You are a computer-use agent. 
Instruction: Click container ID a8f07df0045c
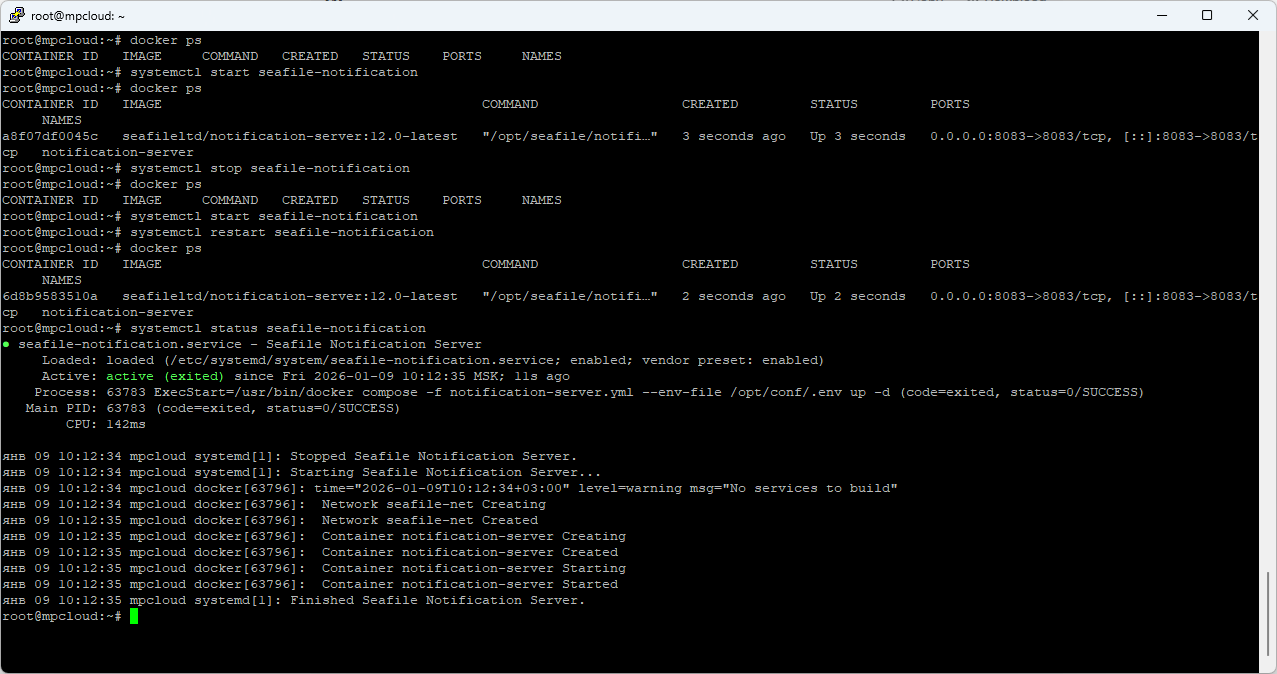(x=50, y=136)
